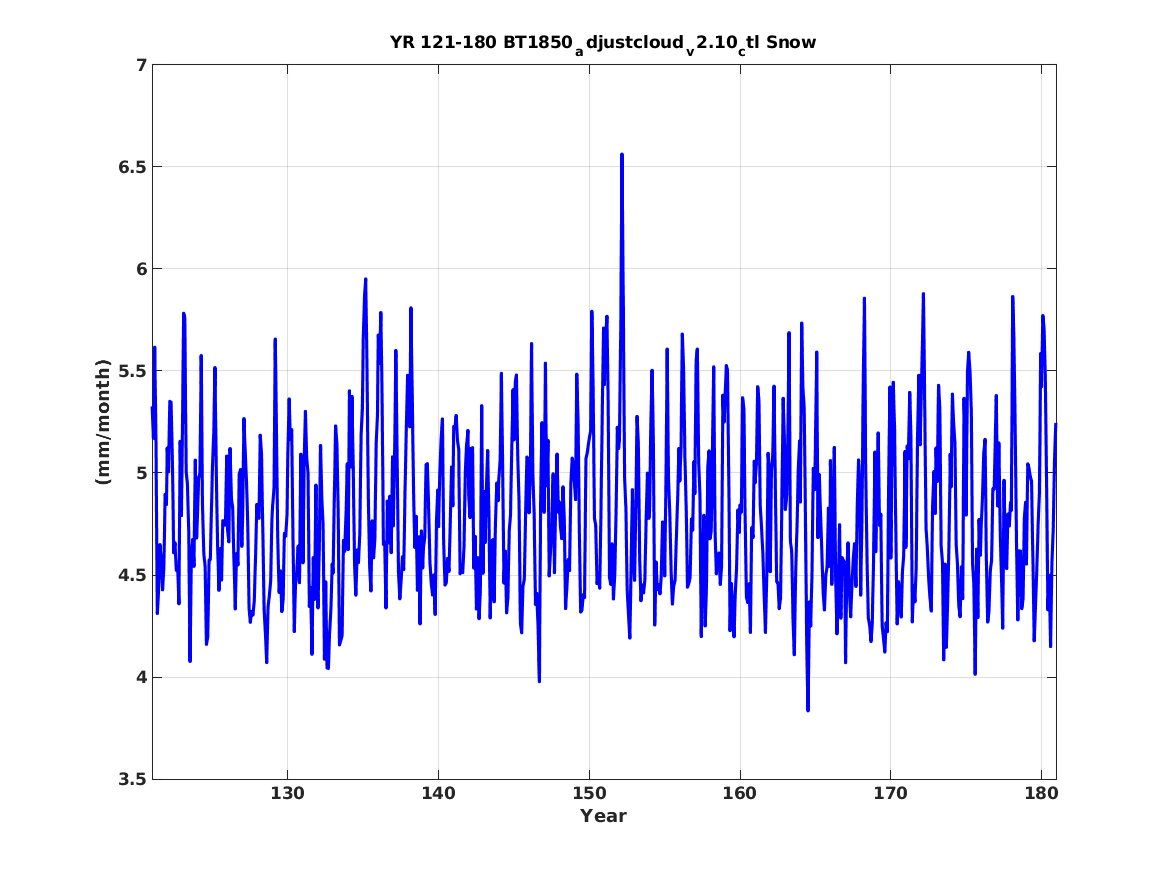
Task: Click the y-axis tick label '5.5'
Action: (x=132, y=371)
